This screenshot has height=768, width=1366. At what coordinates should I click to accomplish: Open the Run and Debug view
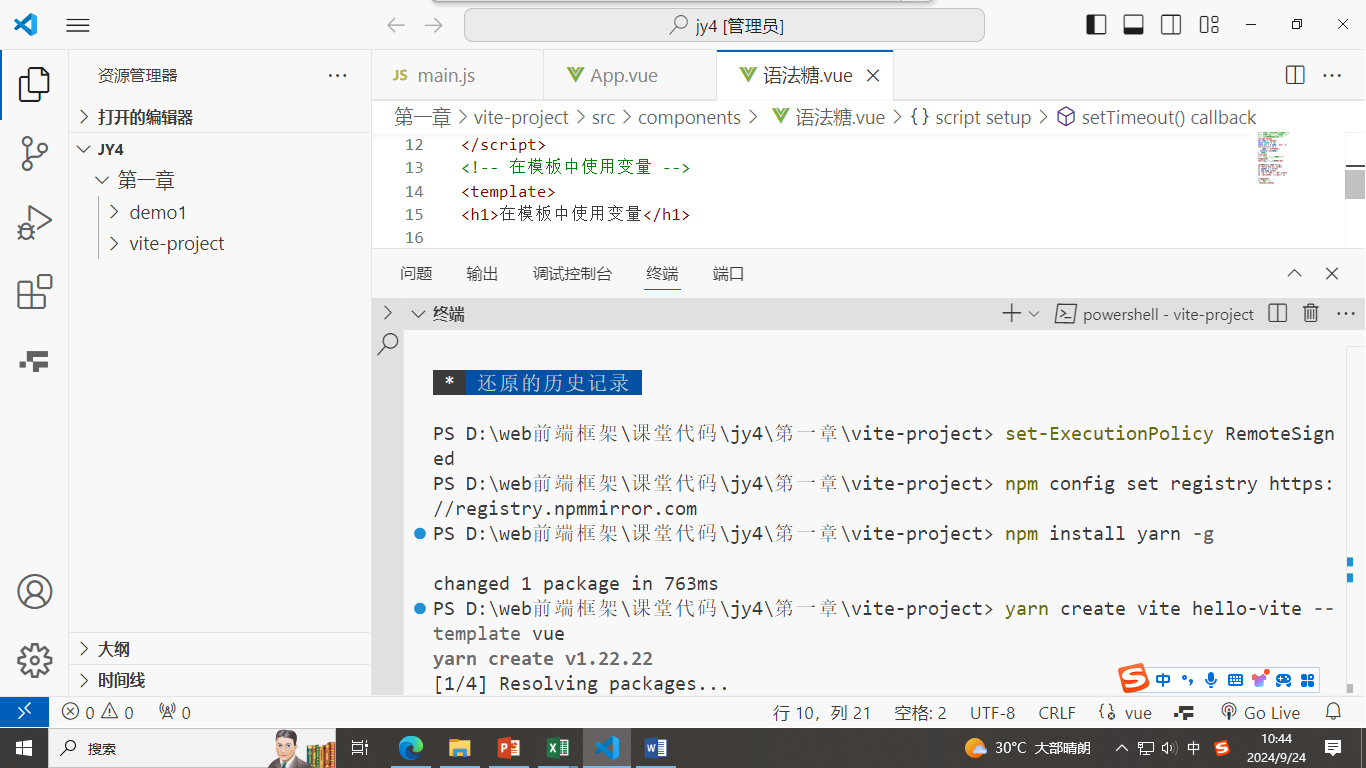(34, 223)
